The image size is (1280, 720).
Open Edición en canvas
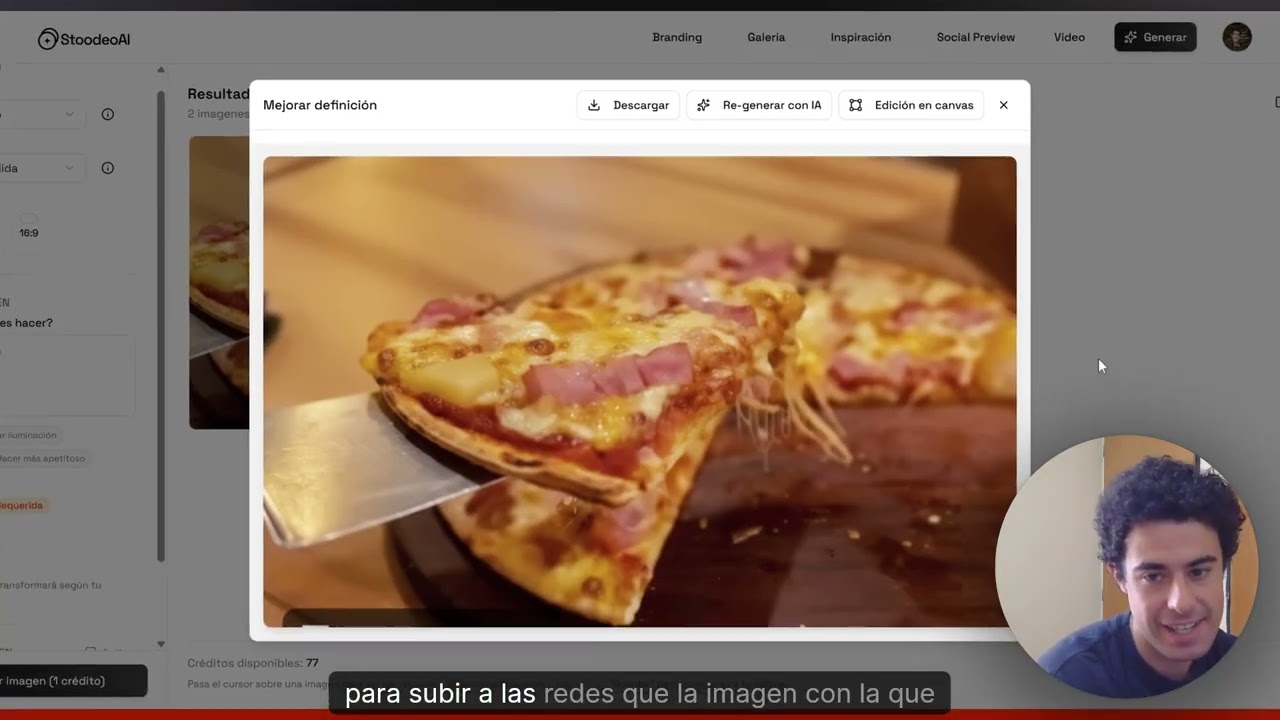coord(911,105)
